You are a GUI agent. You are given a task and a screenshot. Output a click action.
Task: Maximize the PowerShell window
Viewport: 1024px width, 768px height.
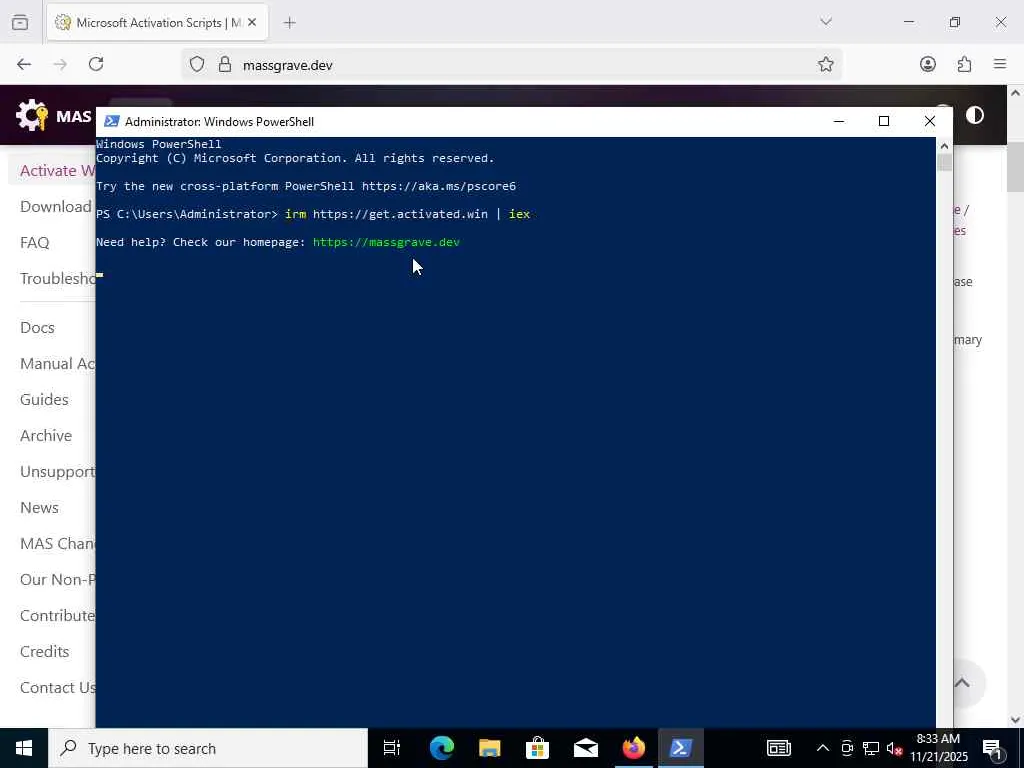tap(884, 121)
